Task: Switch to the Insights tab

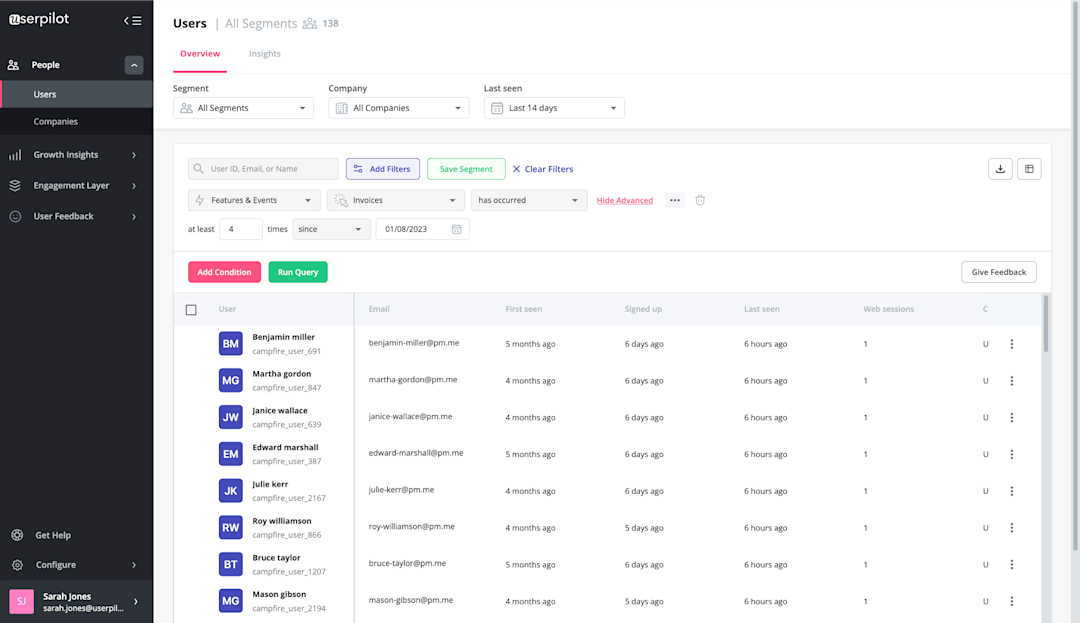Action: 264,54
